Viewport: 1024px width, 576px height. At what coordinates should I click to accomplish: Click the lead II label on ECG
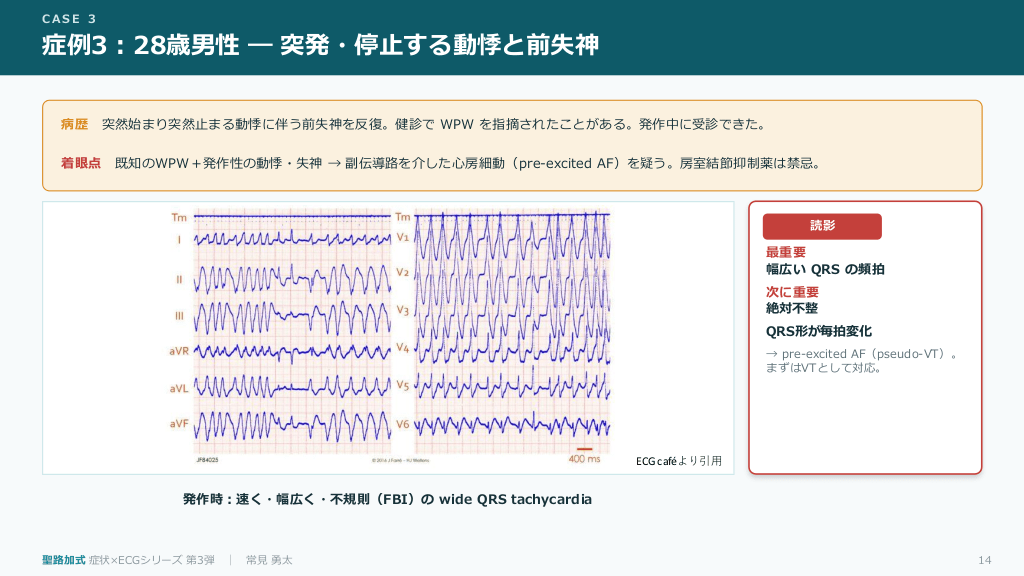179,280
